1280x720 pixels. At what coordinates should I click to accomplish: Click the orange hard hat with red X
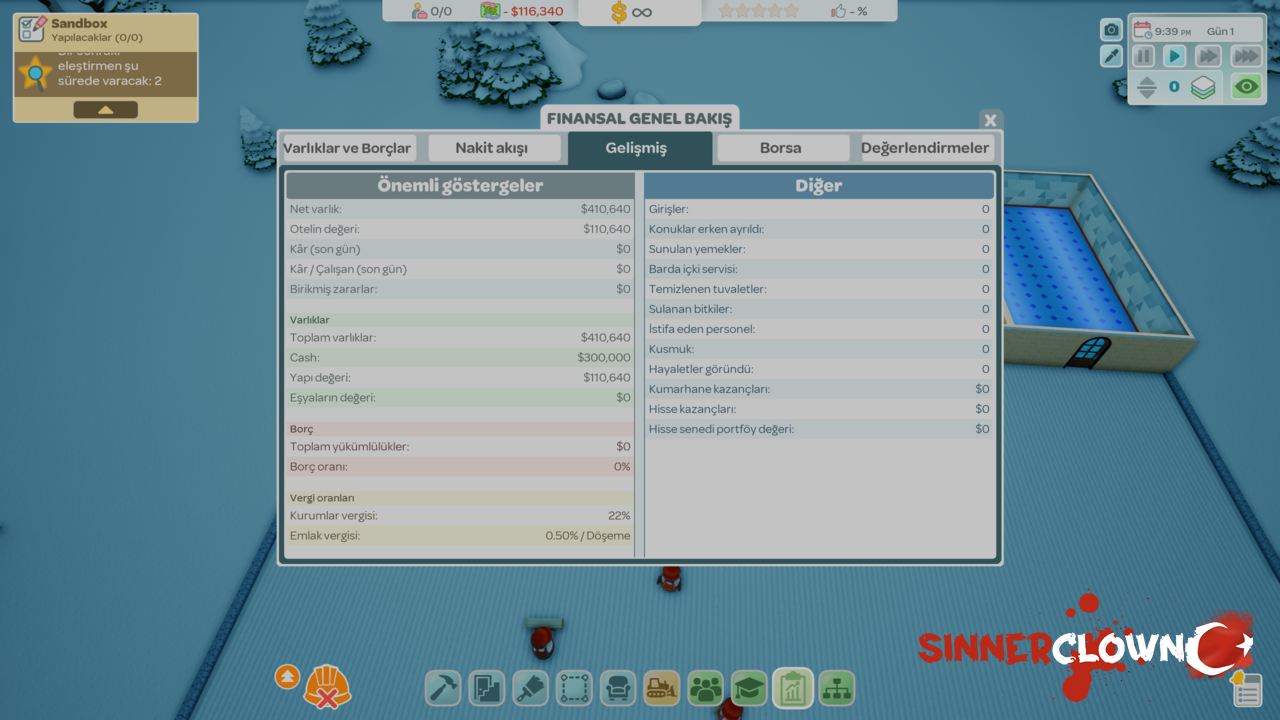click(x=327, y=687)
